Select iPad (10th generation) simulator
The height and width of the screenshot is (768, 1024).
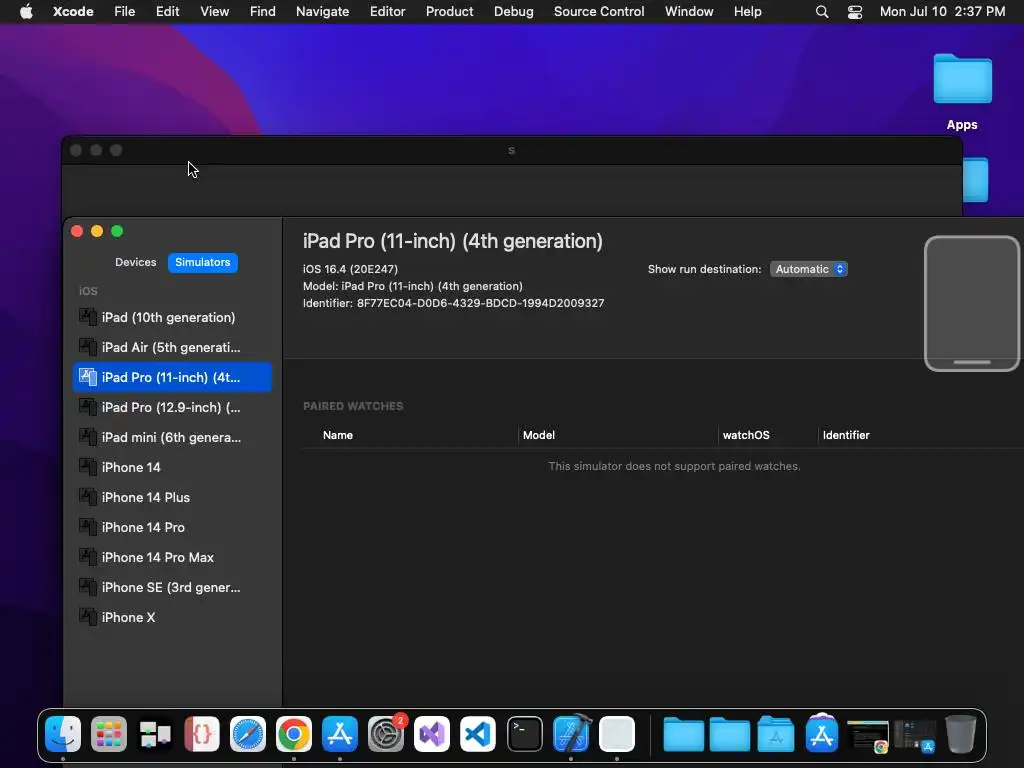point(172,317)
